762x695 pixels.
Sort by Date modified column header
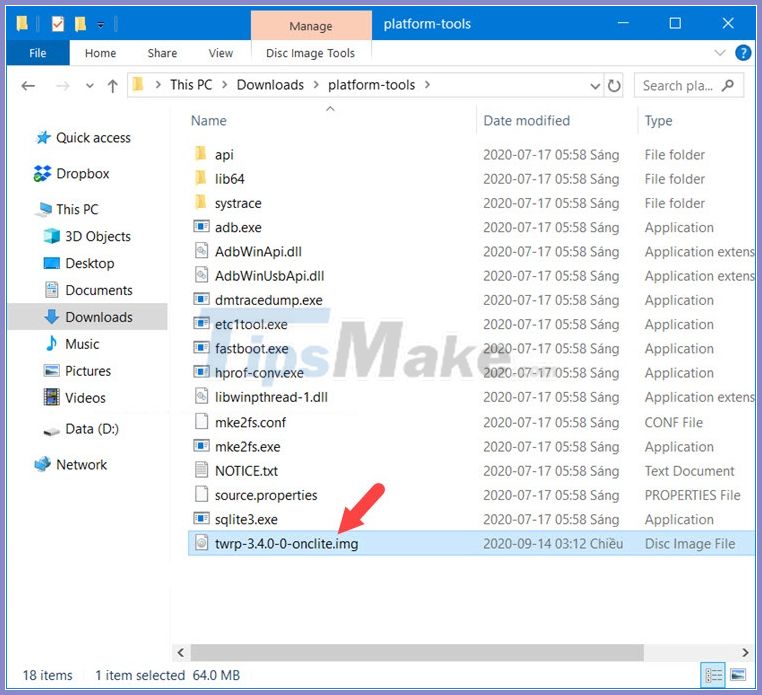tap(526, 121)
